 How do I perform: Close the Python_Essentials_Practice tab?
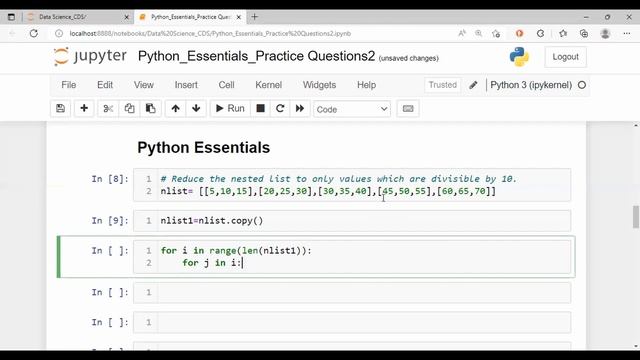tap(239, 17)
